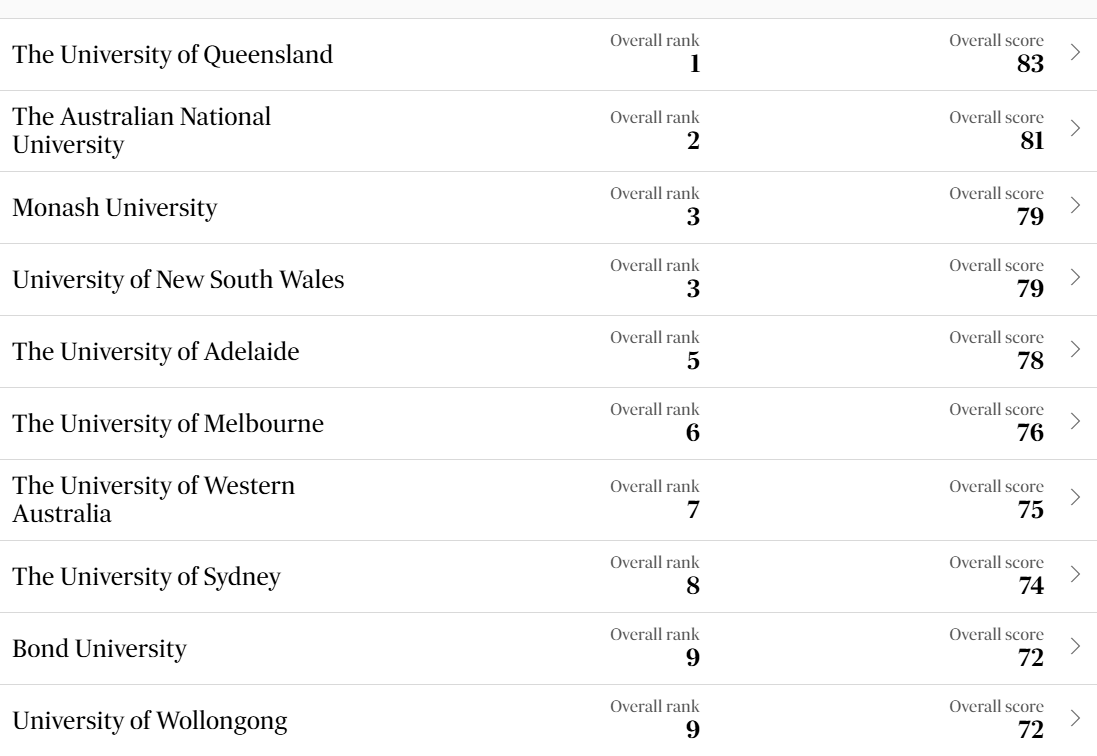Image resolution: width=1097 pixels, height=756 pixels.
Task: Select The University of Melbourne title
Action: pos(168,424)
